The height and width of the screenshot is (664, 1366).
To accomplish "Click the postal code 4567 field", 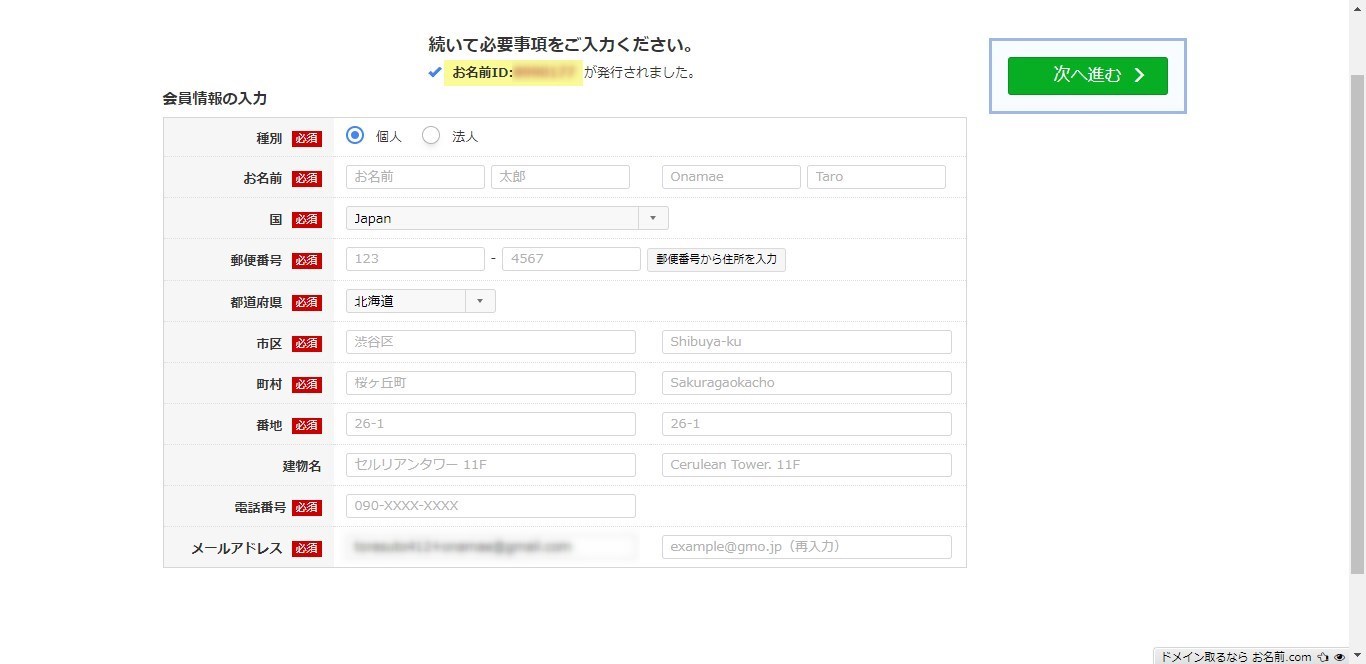I will point(571,259).
